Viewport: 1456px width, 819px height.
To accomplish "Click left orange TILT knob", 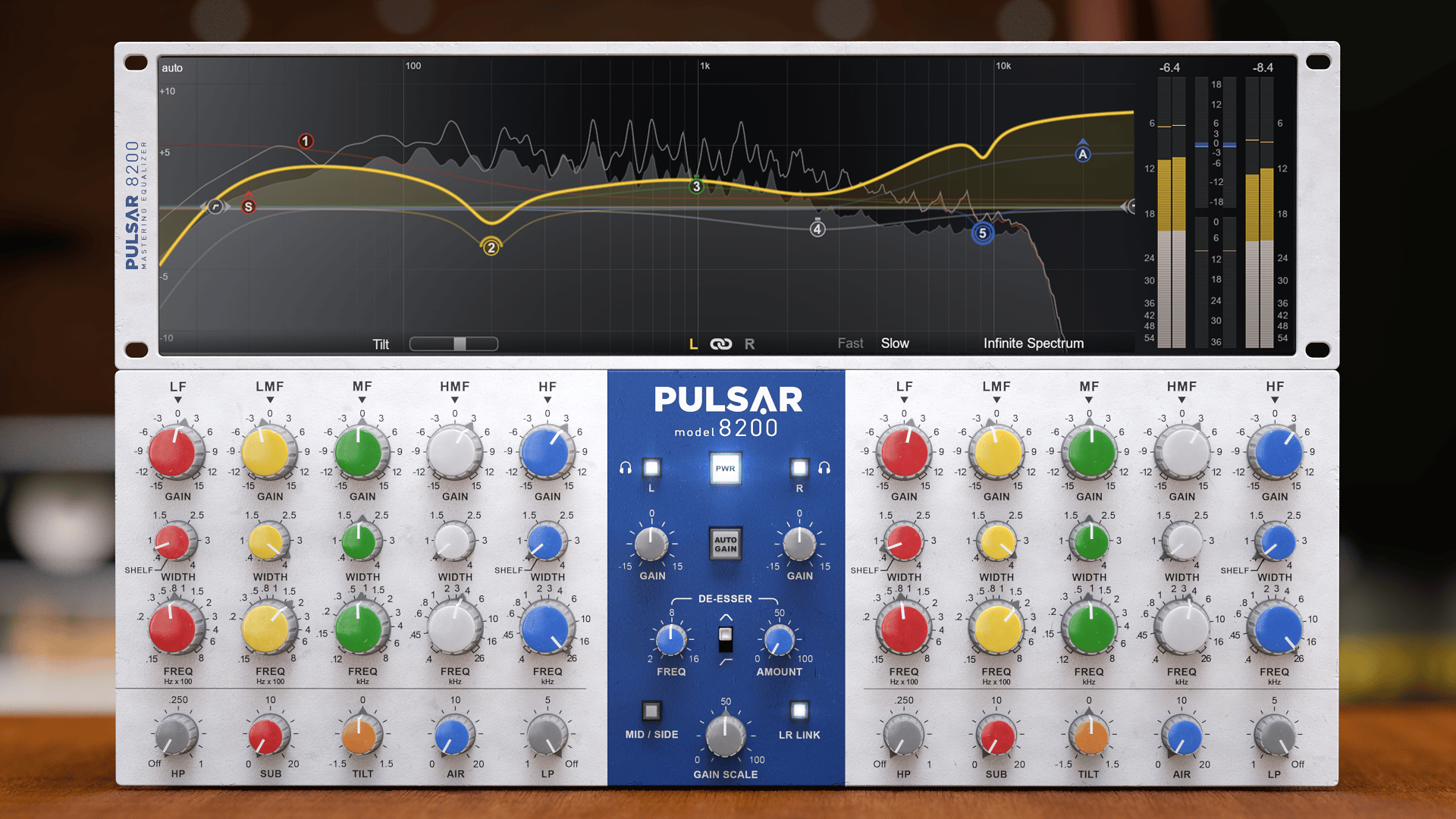I will 361,735.
